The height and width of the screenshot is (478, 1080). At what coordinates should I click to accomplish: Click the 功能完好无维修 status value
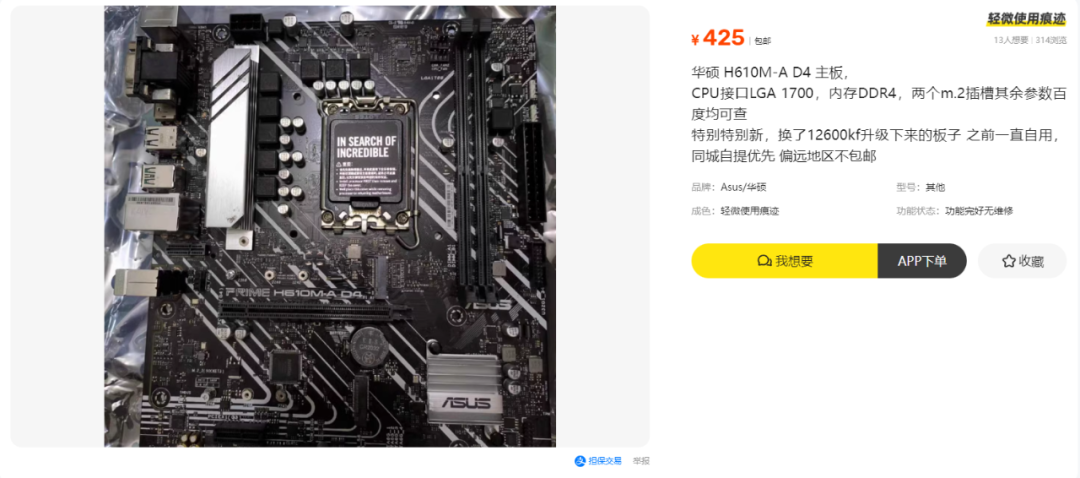pyautogui.click(x=979, y=211)
